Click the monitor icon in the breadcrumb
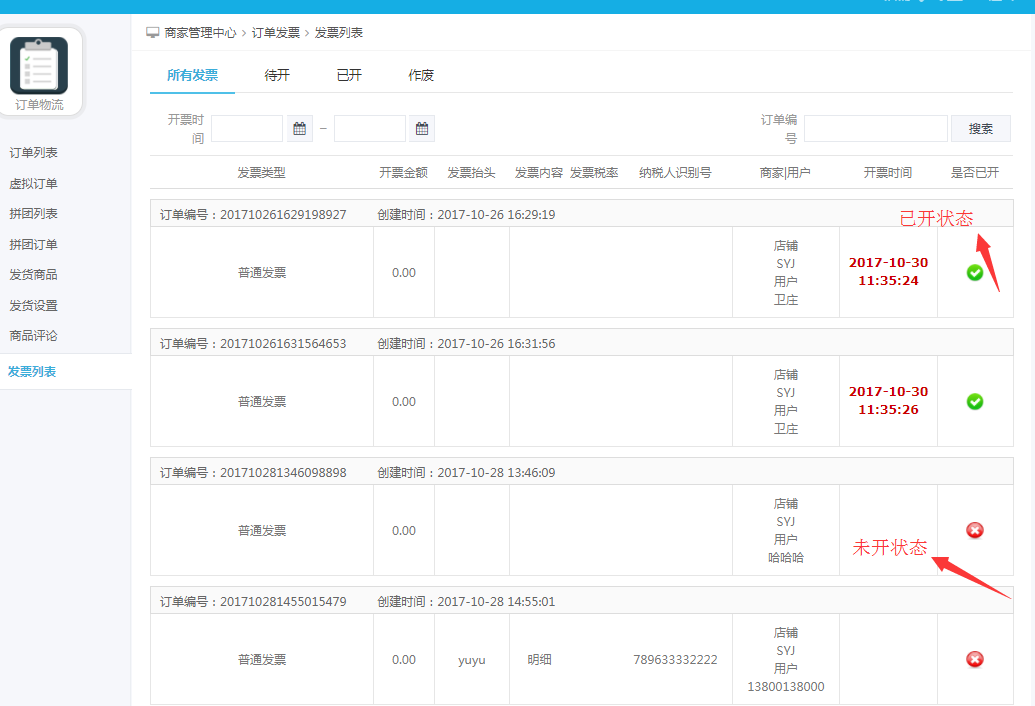Screen dimensions: 1035x706 coord(153,33)
